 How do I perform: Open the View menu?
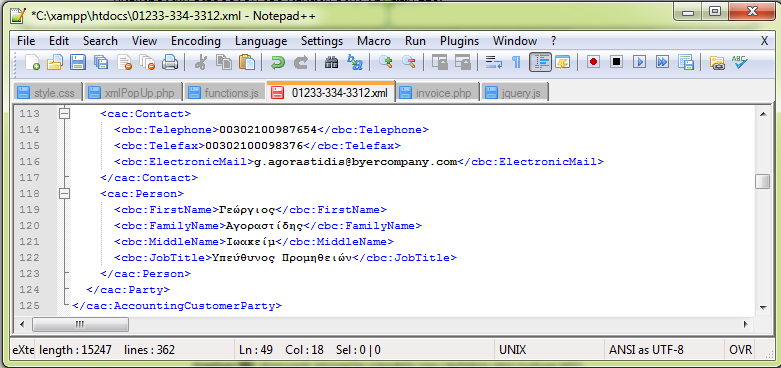click(x=144, y=41)
